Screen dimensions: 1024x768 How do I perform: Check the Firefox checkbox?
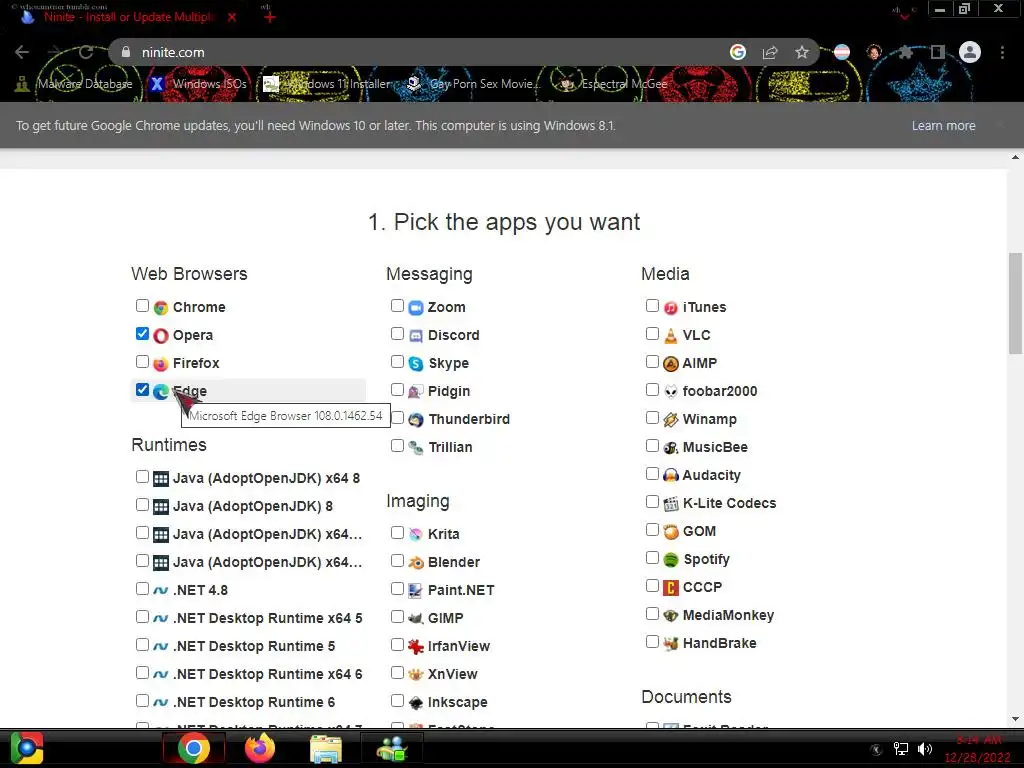142,362
